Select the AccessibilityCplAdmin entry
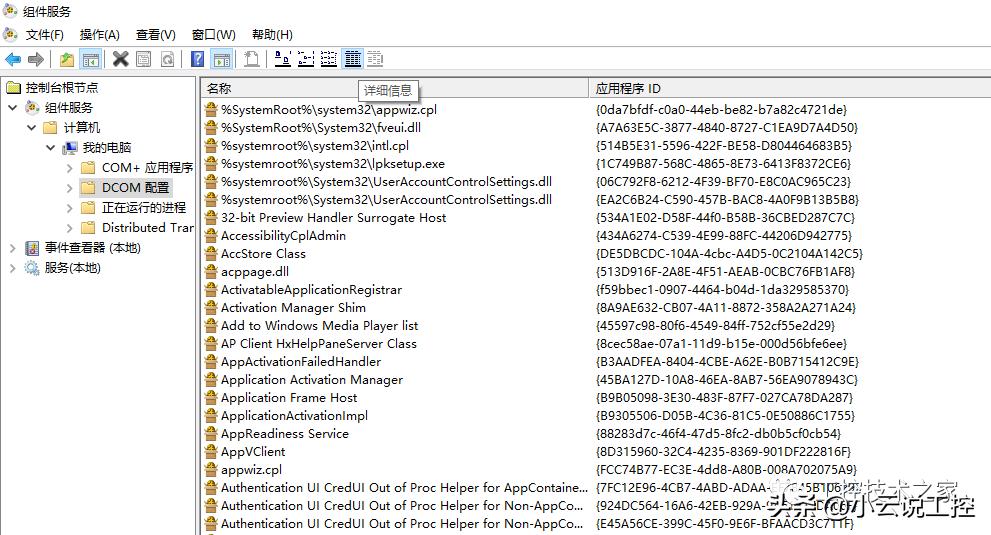Viewport: 991px width, 535px height. [283, 236]
